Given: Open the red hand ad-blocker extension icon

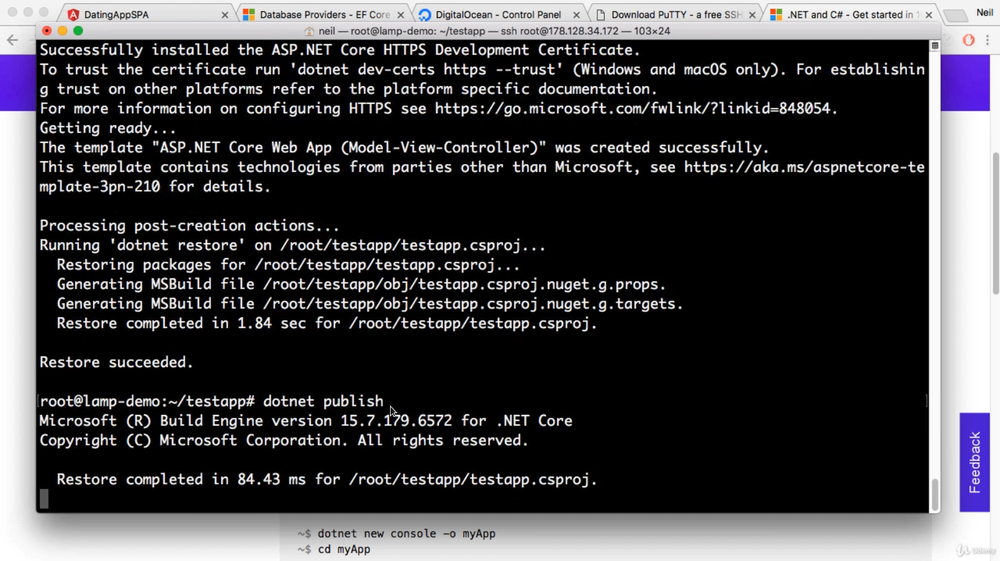Looking at the screenshot, I should point(968,41).
